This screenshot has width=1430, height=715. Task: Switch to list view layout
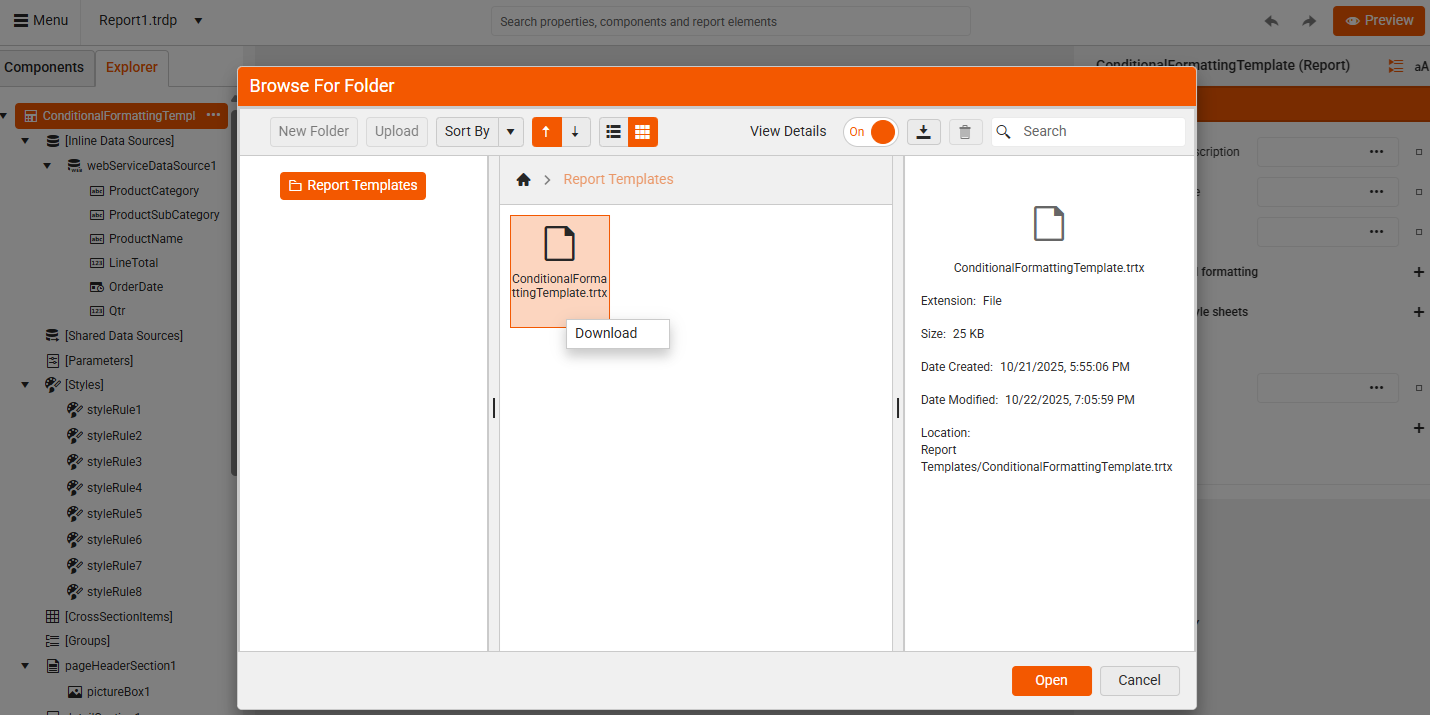tap(614, 132)
